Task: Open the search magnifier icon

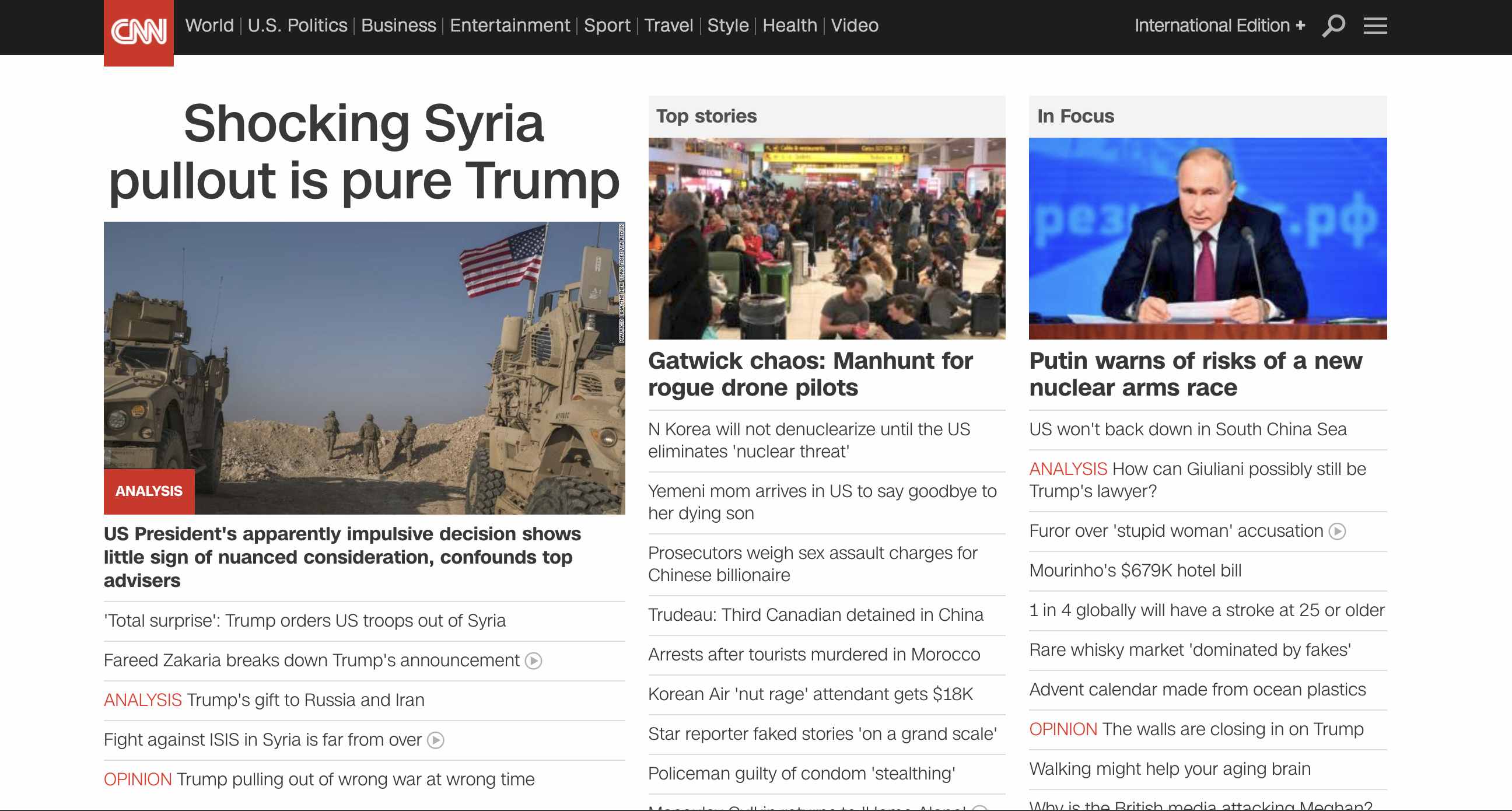Action: coord(1333,26)
